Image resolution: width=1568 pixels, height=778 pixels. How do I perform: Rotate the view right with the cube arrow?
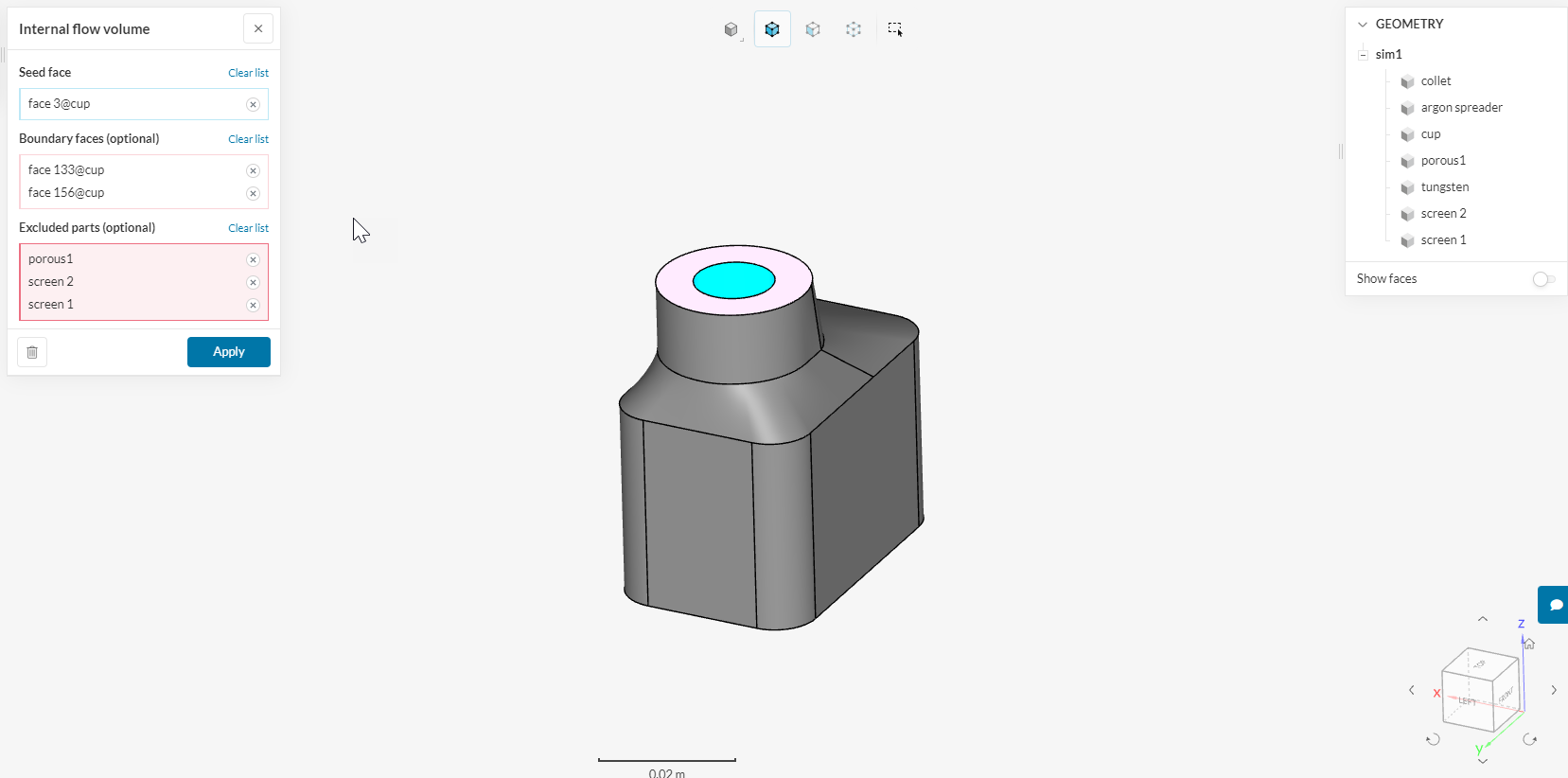tap(1554, 690)
